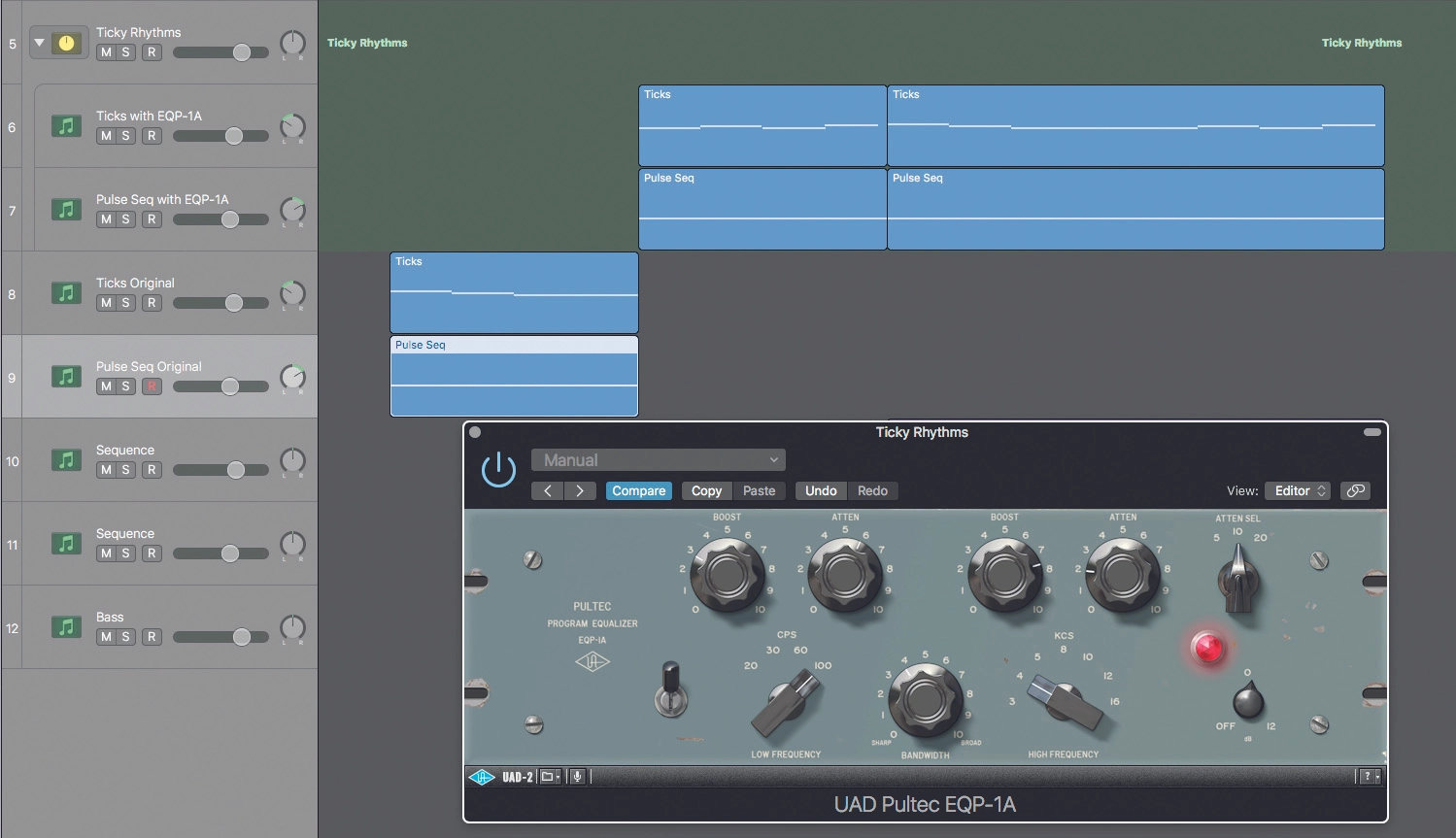Image resolution: width=1456 pixels, height=838 pixels.
Task: Open the UAD-2 help question mark menu
Action: [1370, 777]
